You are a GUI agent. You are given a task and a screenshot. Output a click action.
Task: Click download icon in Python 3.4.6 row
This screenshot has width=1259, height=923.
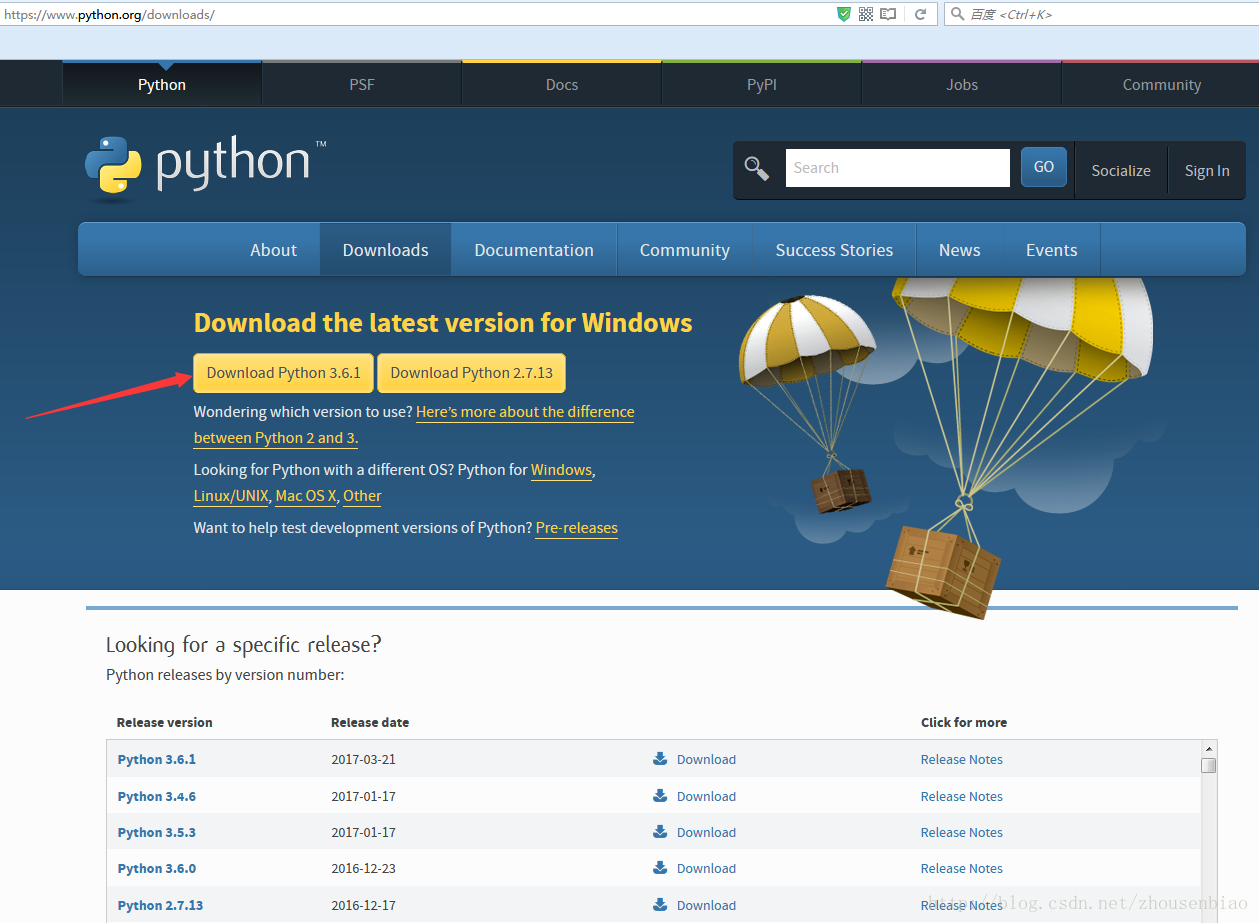(660, 796)
